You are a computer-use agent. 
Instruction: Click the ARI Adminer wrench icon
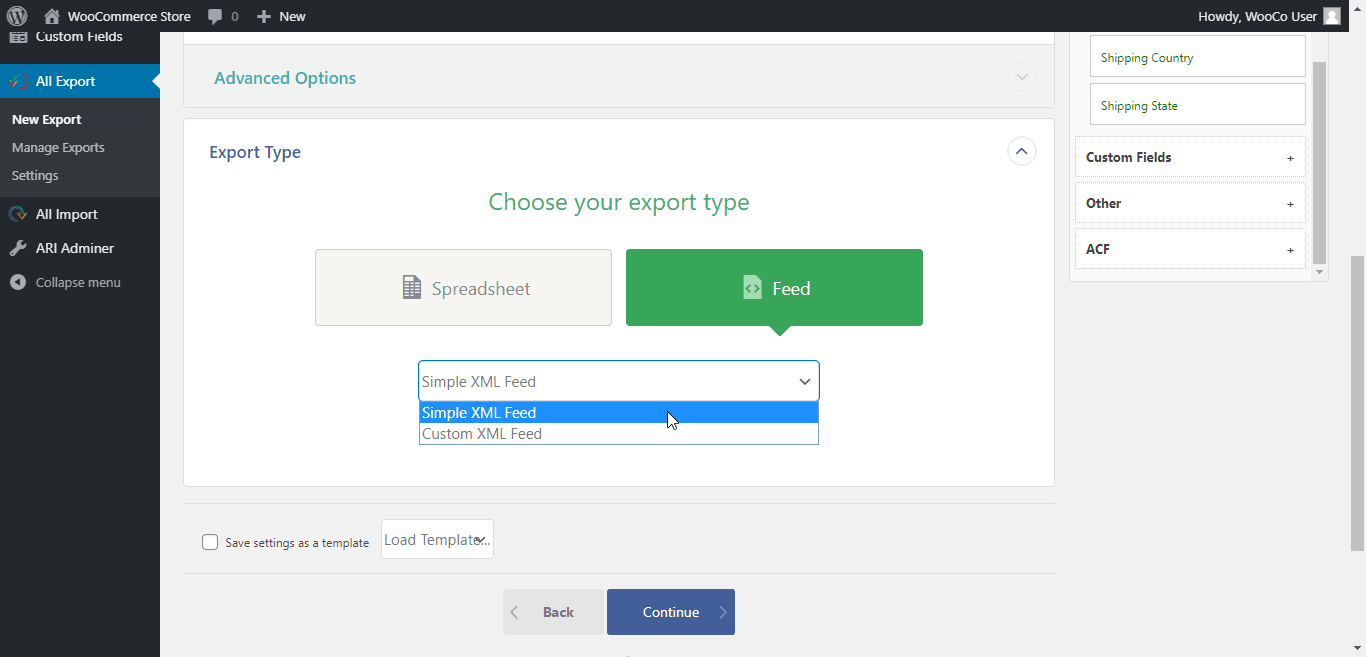(x=18, y=248)
